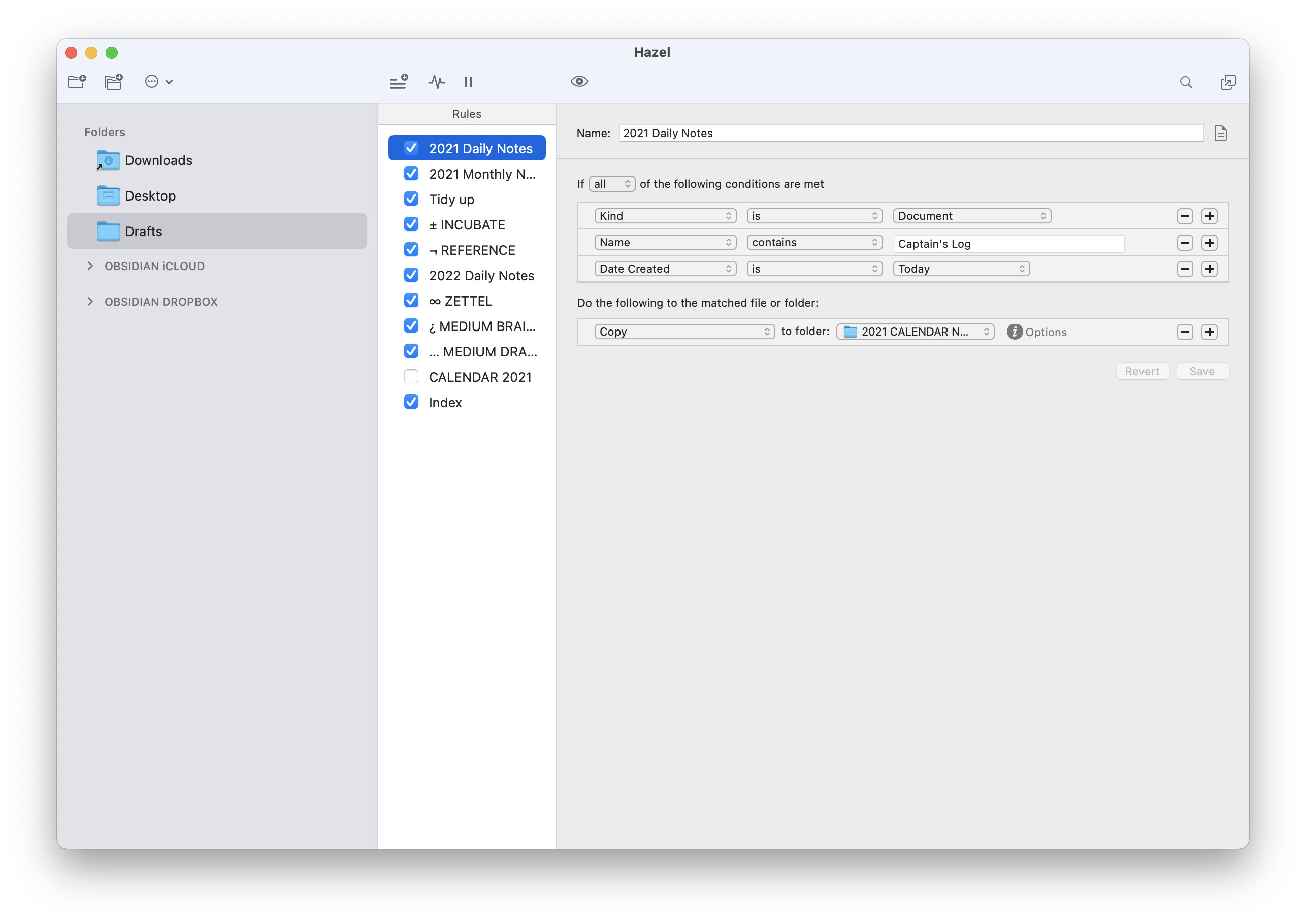Open the Date Created 'is' operator dropdown
This screenshot has height=924, width=1306.
click(814, 269)
